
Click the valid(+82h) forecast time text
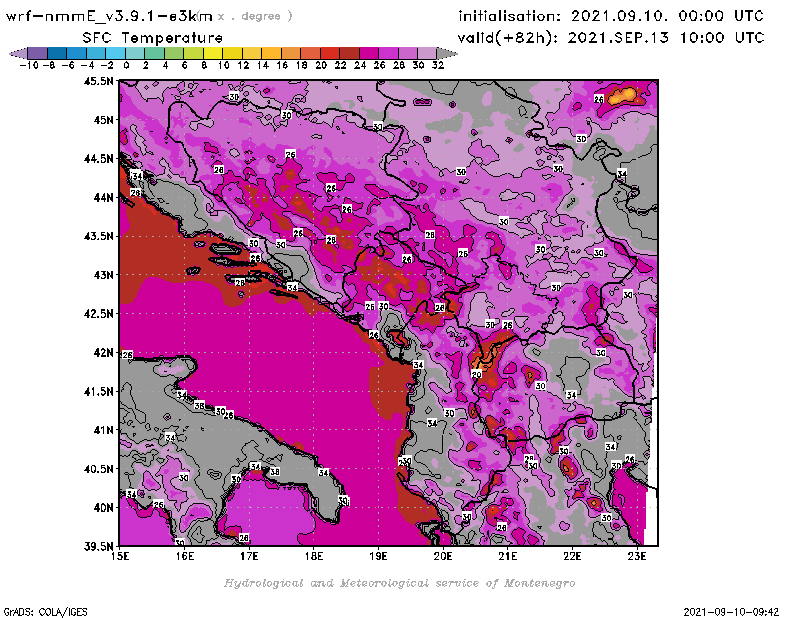click(x=610, y=37)
